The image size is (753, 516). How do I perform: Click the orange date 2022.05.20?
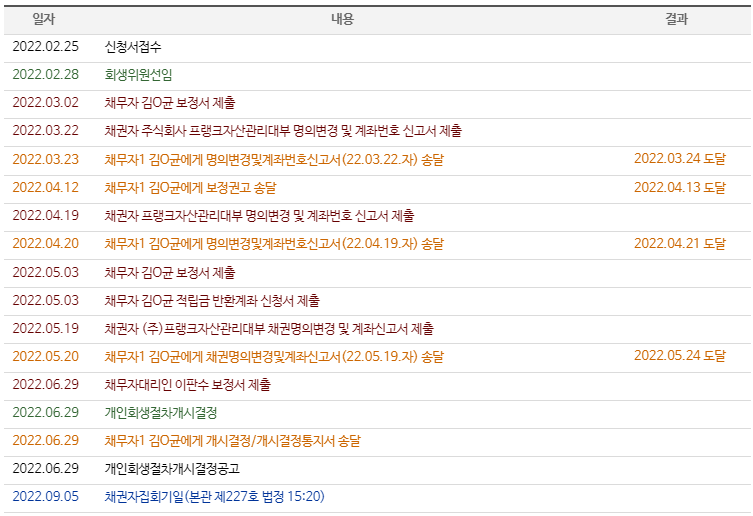click(46, 356)
